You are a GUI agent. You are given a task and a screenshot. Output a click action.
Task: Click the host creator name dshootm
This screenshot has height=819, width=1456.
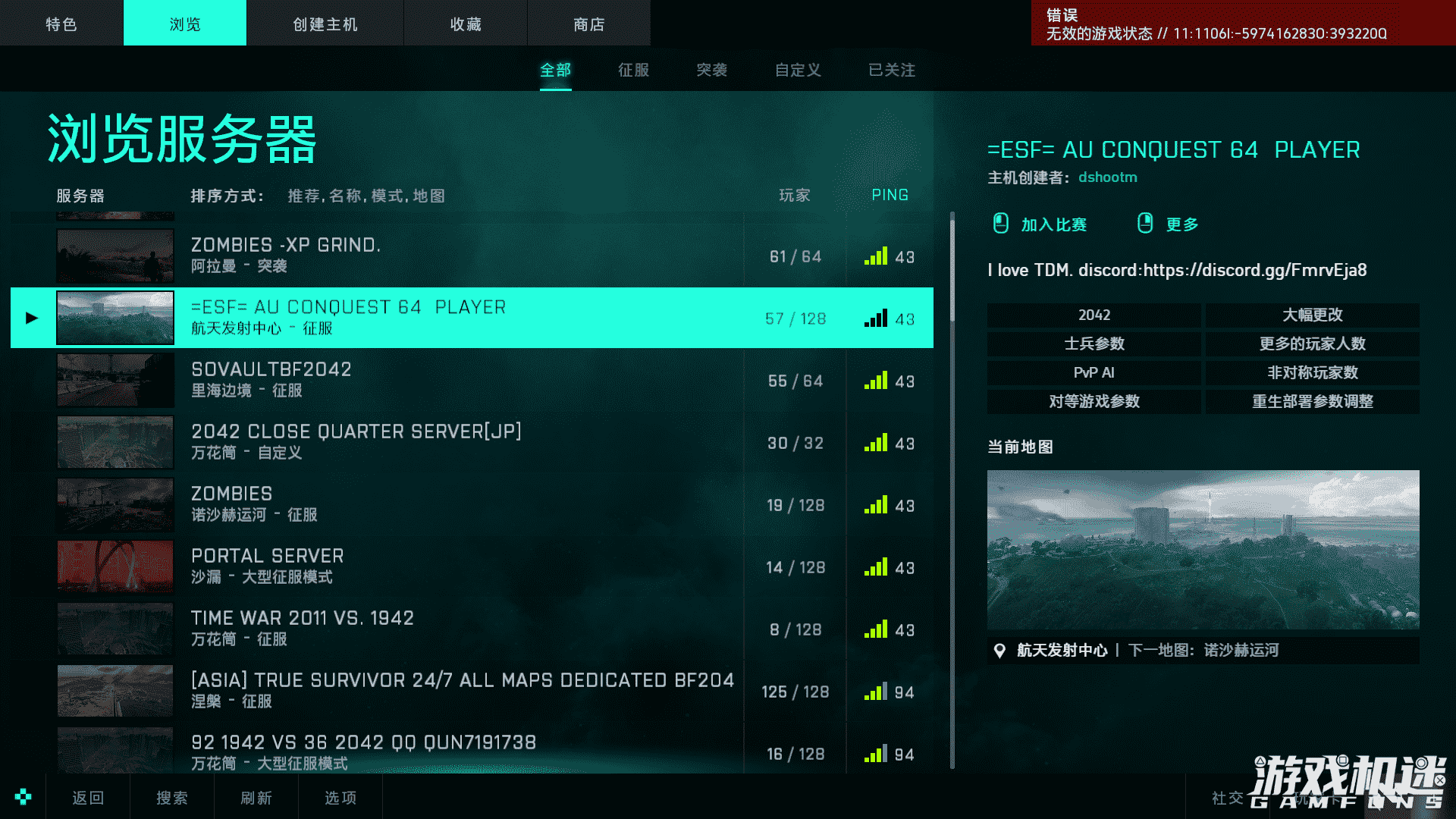tap(1108, 177)
